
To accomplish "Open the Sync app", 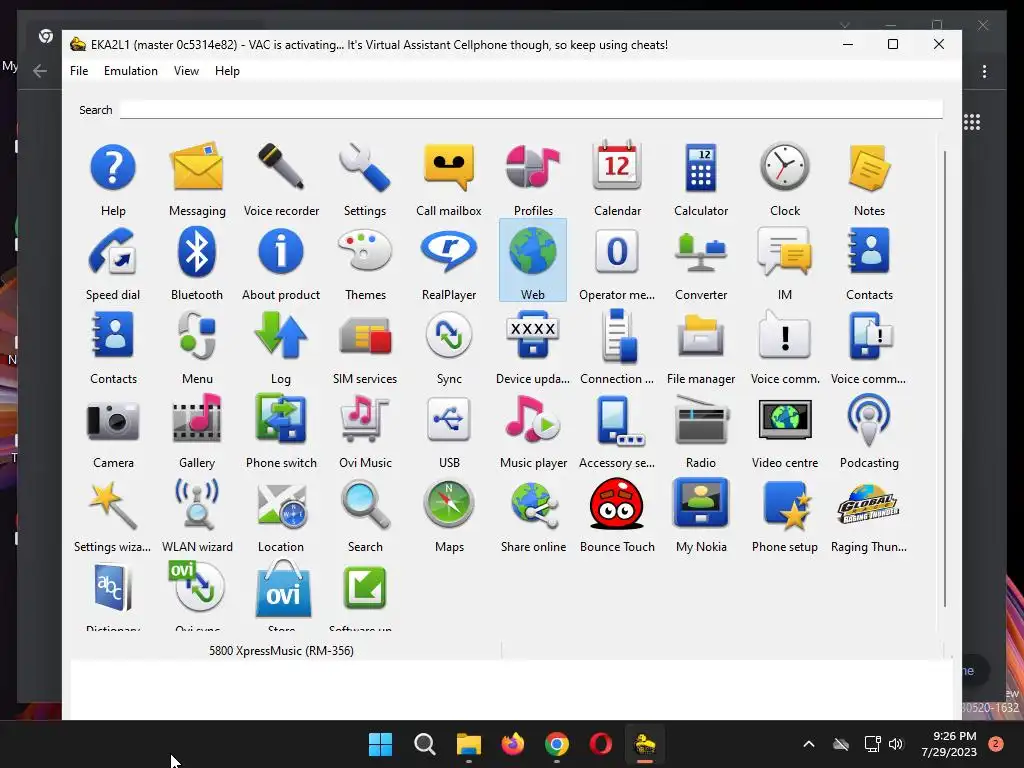I will (x=449, y=335).
